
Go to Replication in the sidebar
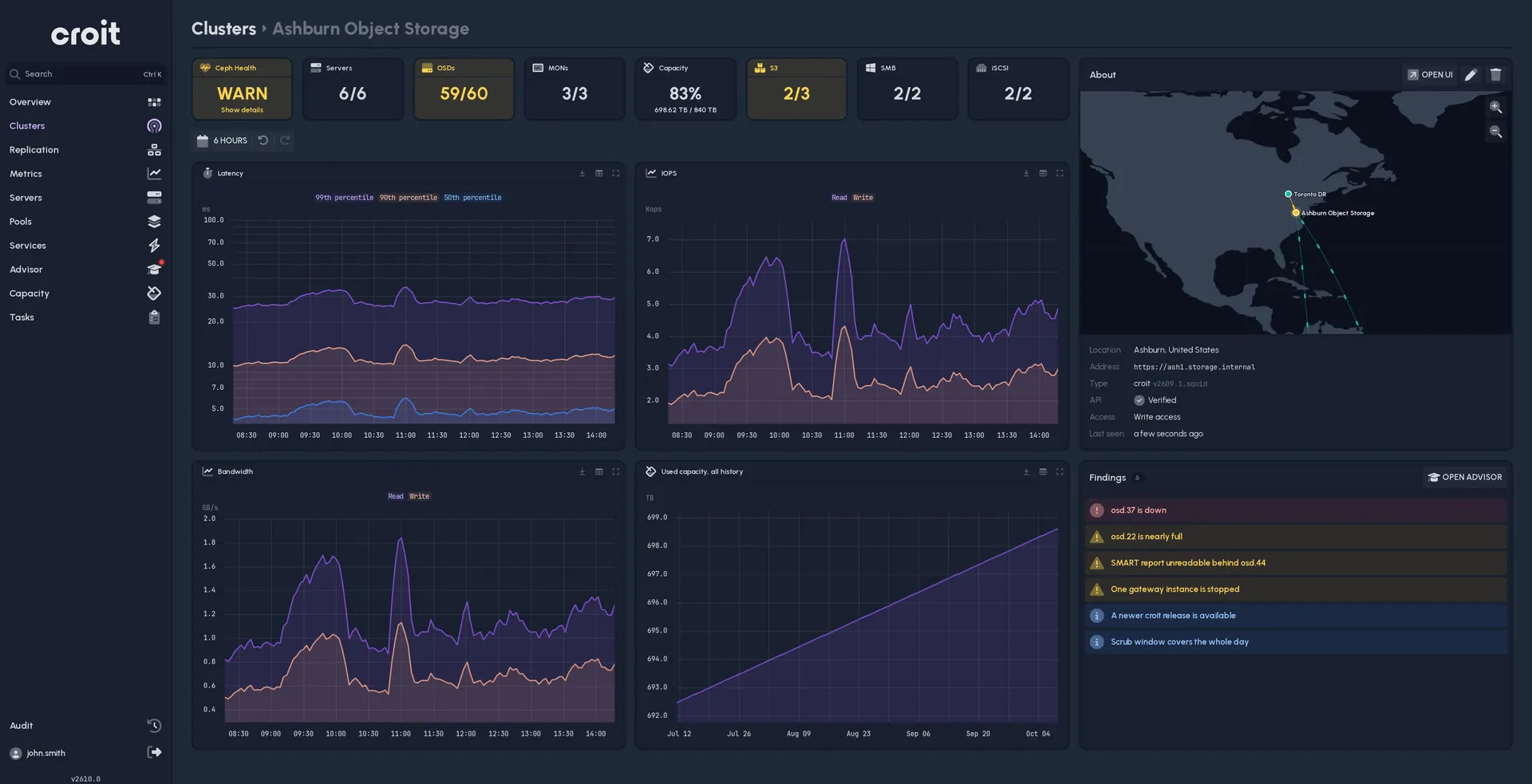tap(85, 150)
